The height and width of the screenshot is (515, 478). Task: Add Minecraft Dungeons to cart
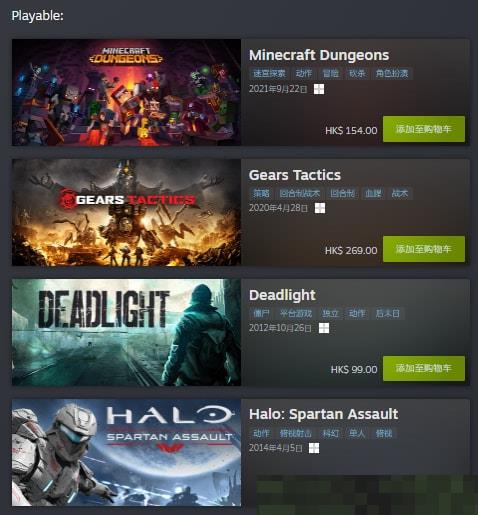[x=424, y=129]
